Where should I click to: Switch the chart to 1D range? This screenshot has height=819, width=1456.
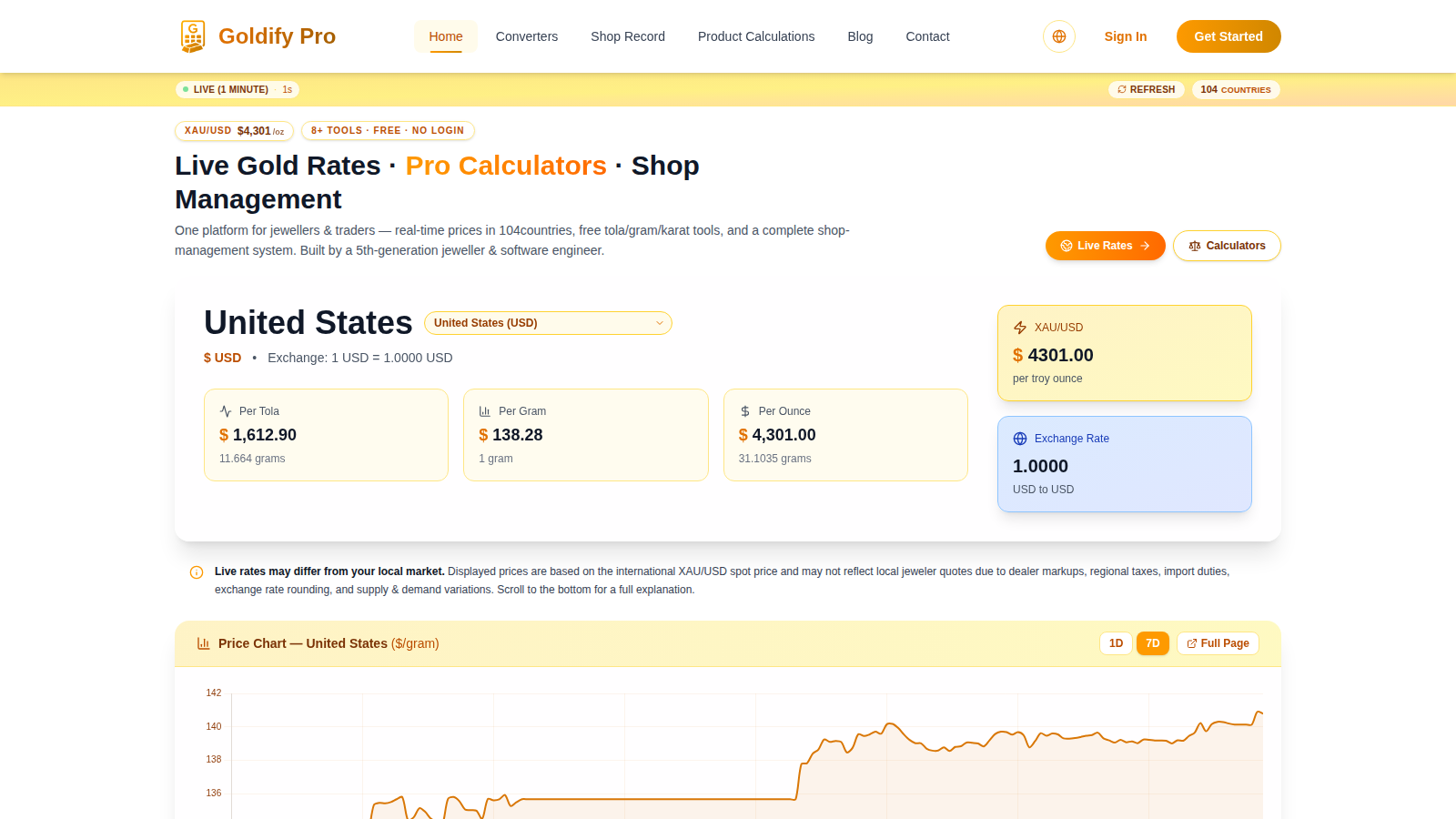(1116, 643)
